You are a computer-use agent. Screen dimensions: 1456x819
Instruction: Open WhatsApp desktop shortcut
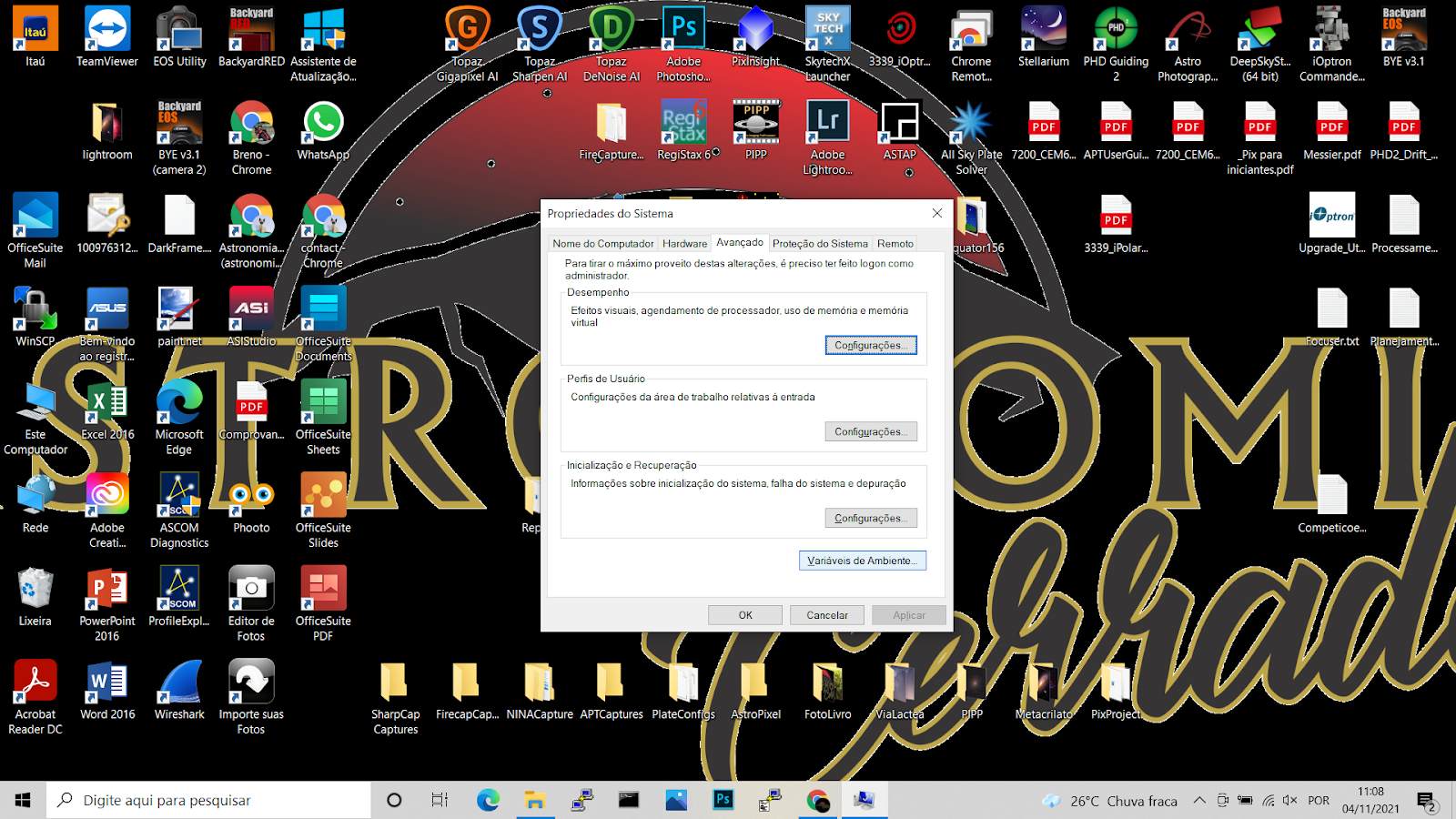323,130
